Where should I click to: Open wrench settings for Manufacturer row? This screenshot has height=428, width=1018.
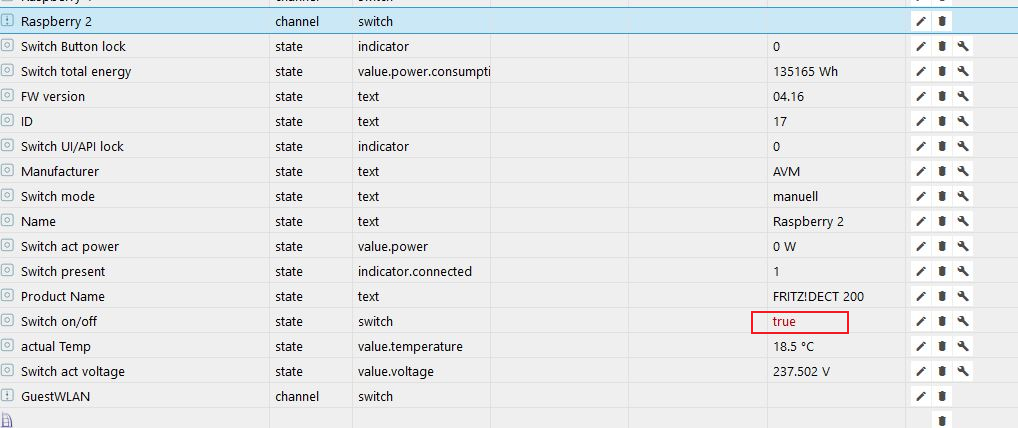[963, 172]
